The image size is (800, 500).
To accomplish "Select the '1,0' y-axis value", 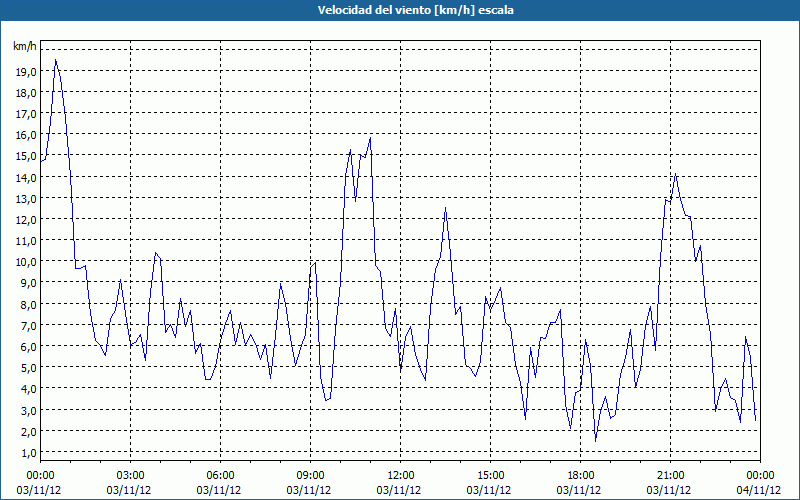I will [29, 453].
